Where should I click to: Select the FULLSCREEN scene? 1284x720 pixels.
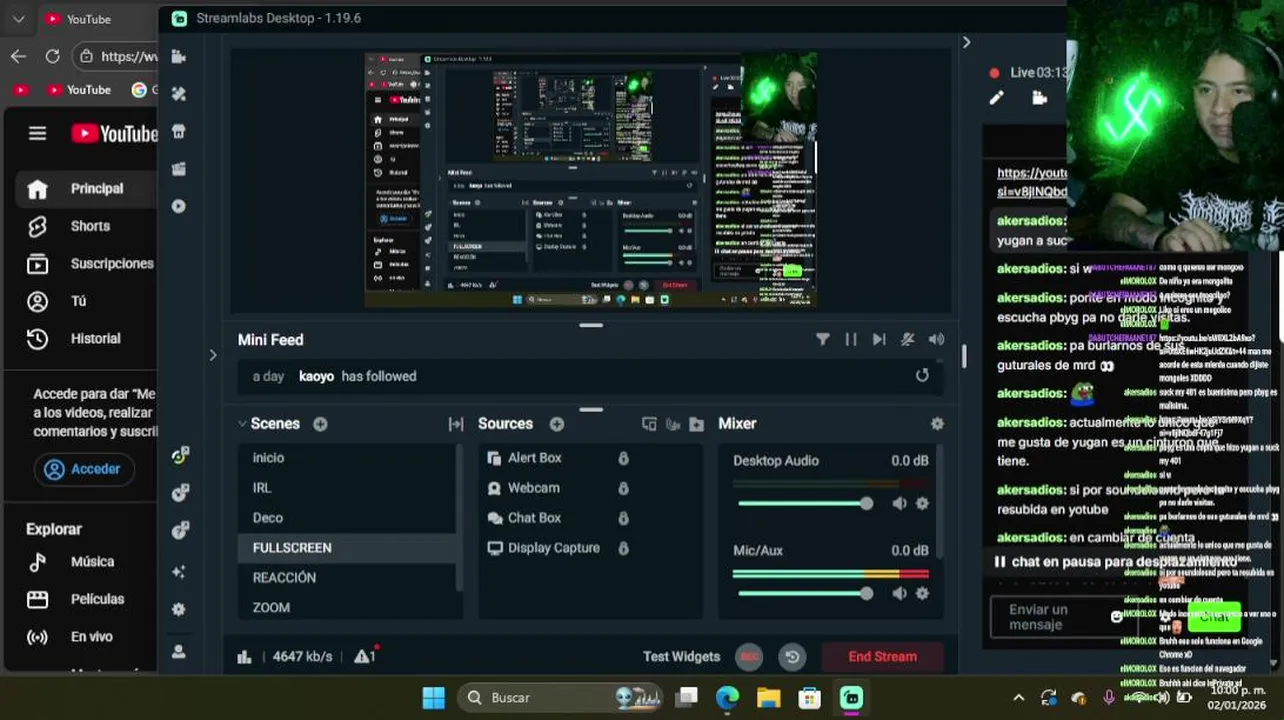346,548
